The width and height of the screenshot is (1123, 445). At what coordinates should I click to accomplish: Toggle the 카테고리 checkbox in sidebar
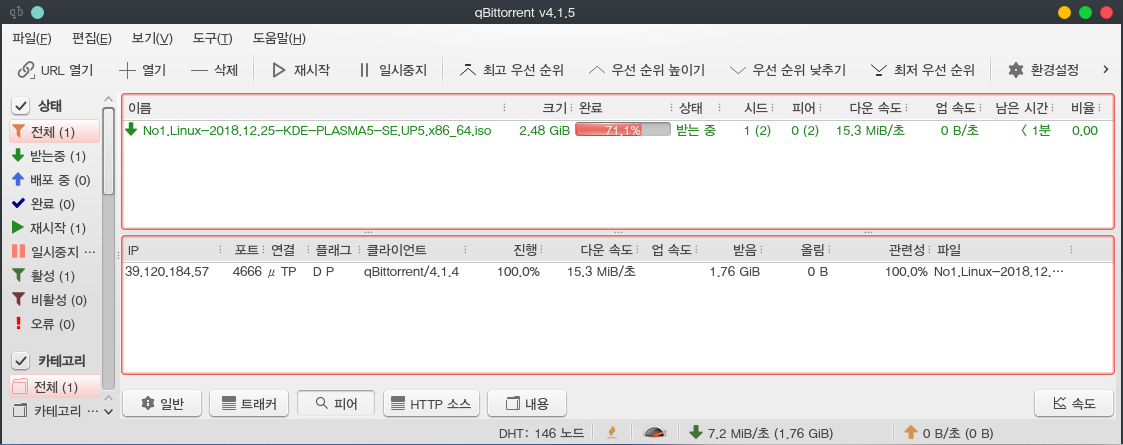coord(21,360)
